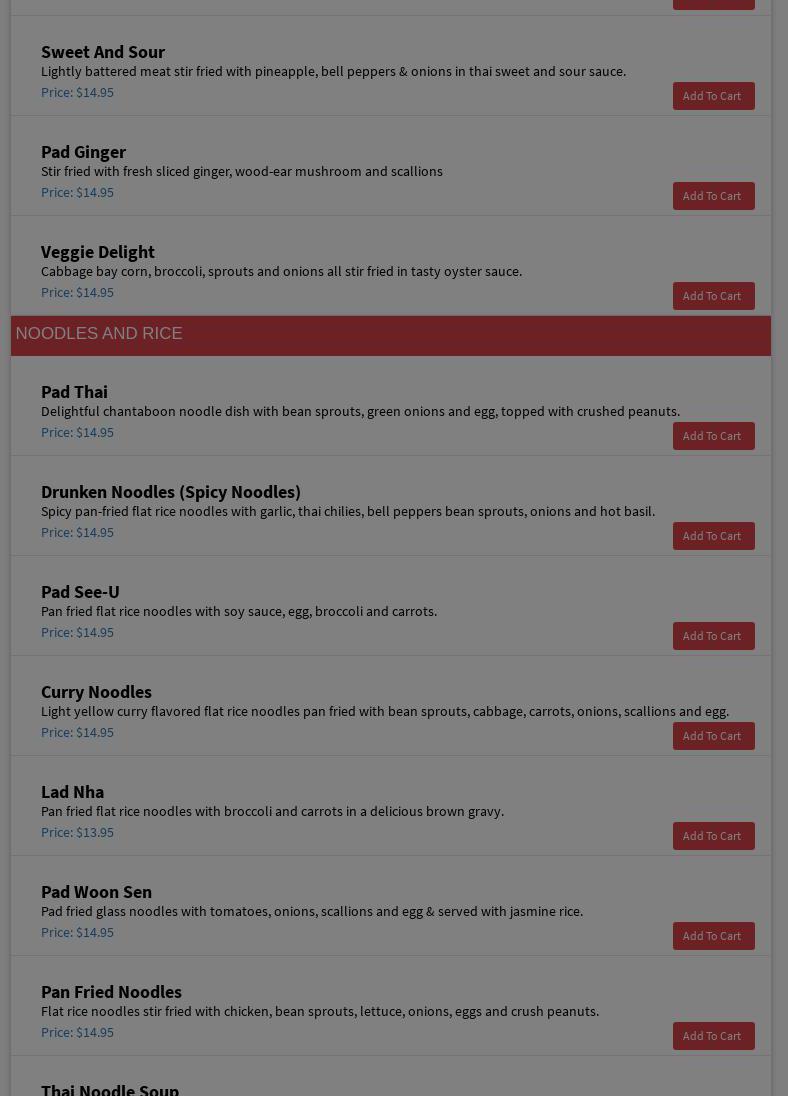Select the Lad Nha $13.95 price
The width and height of the screenshot is (788, 1096).
click(x=77, y=832)
